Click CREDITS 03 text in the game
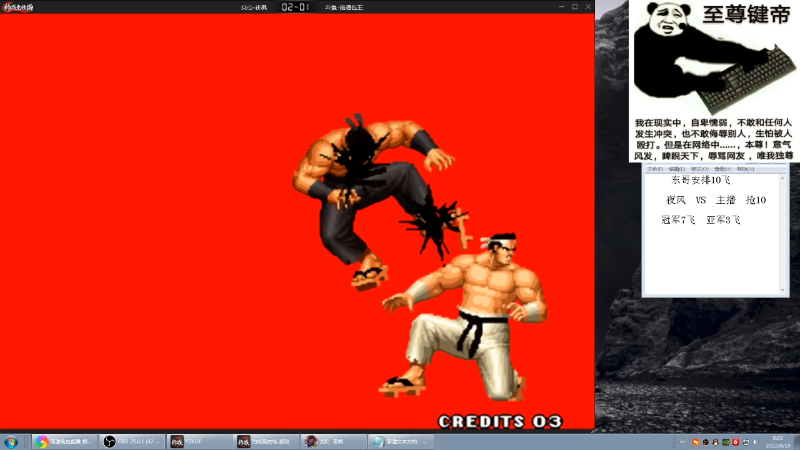800x450 pixels. 500,421
